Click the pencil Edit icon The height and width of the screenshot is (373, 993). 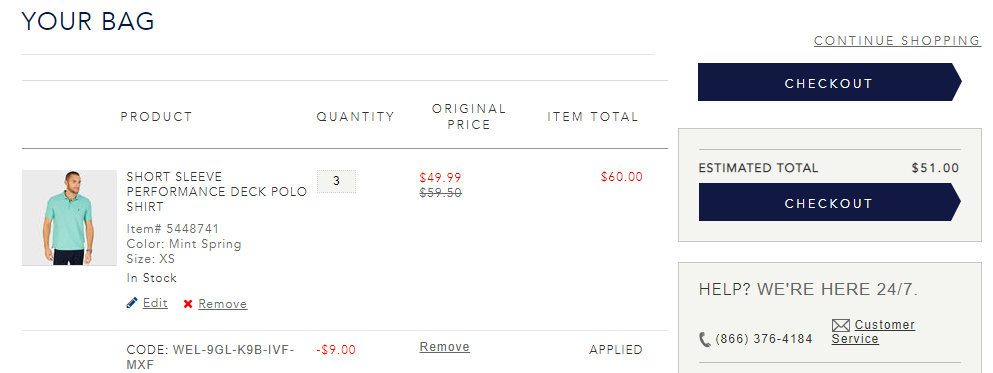pos(132,303)
